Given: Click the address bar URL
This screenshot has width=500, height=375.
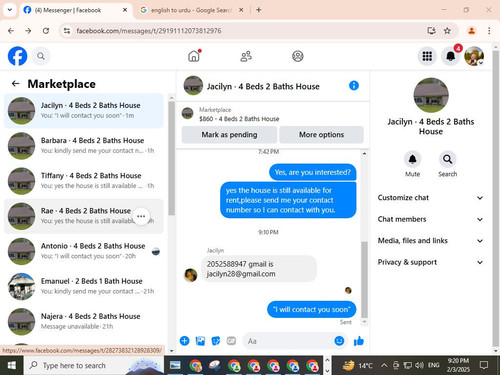Looking at the screenshot, I should point(149,31).
